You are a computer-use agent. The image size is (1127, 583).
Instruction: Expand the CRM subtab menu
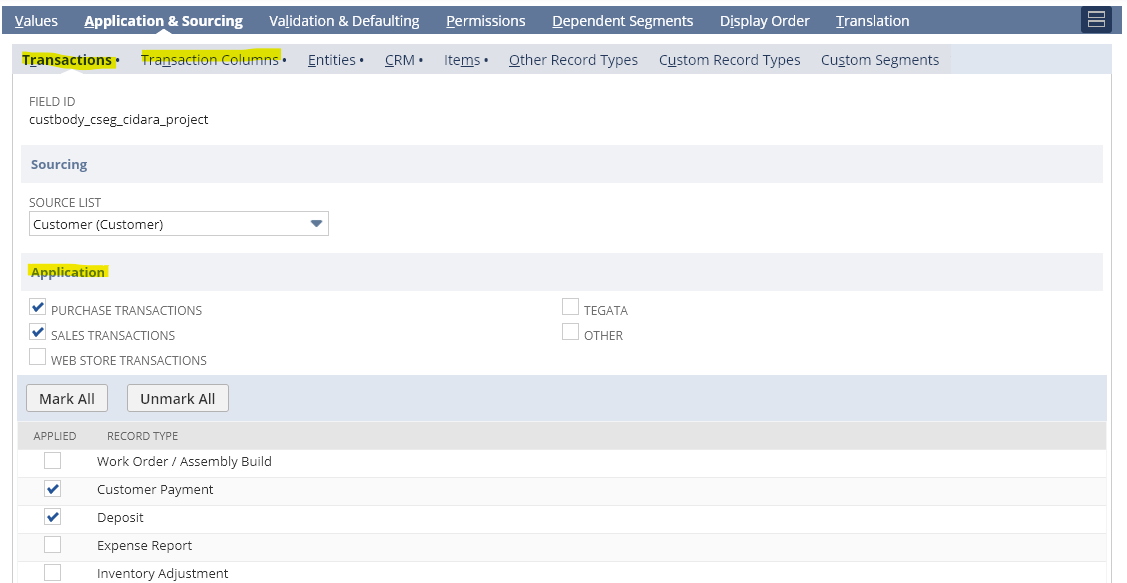tap(421, 59)
